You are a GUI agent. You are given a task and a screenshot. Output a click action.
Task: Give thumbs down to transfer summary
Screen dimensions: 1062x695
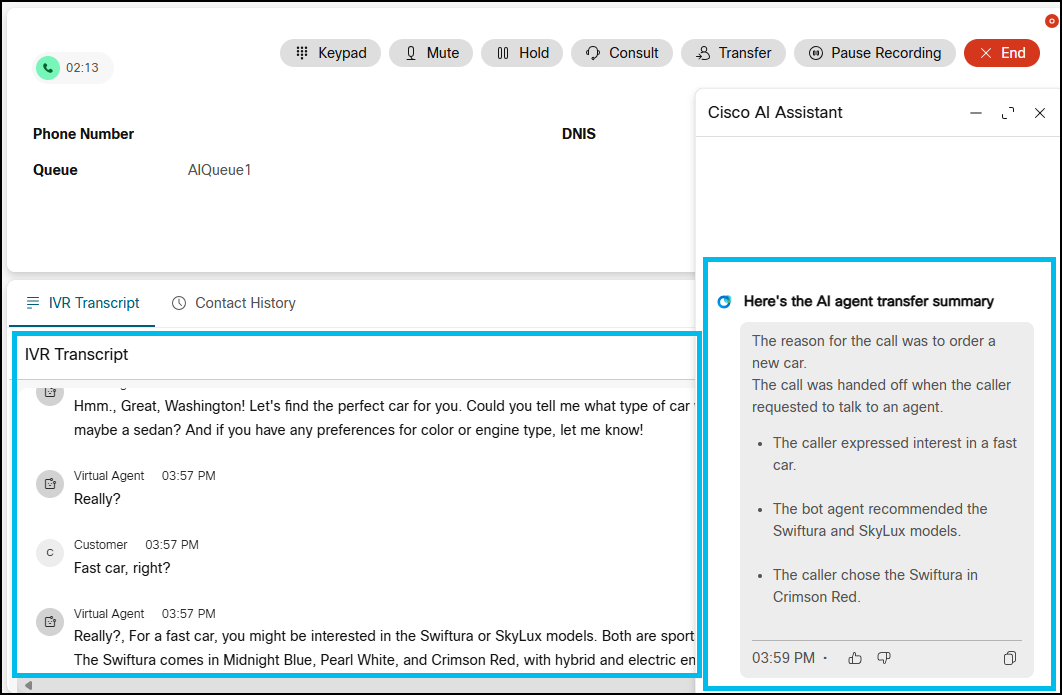884,658
